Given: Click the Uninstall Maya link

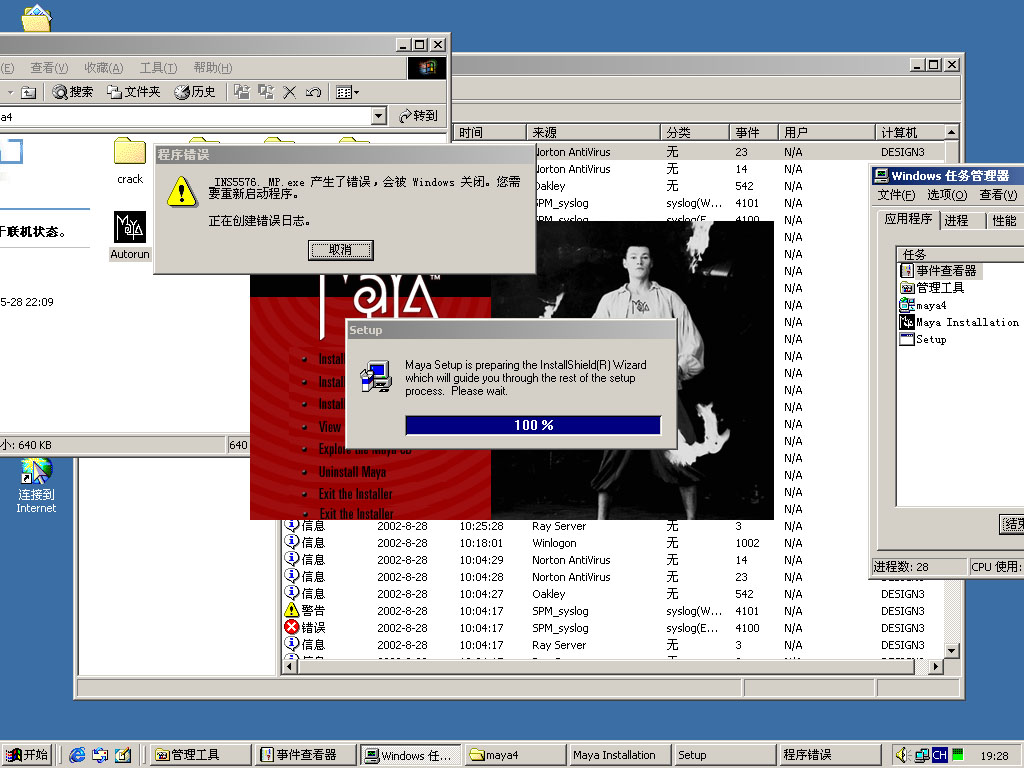Looking at the screenshot, I should point(352,472).
